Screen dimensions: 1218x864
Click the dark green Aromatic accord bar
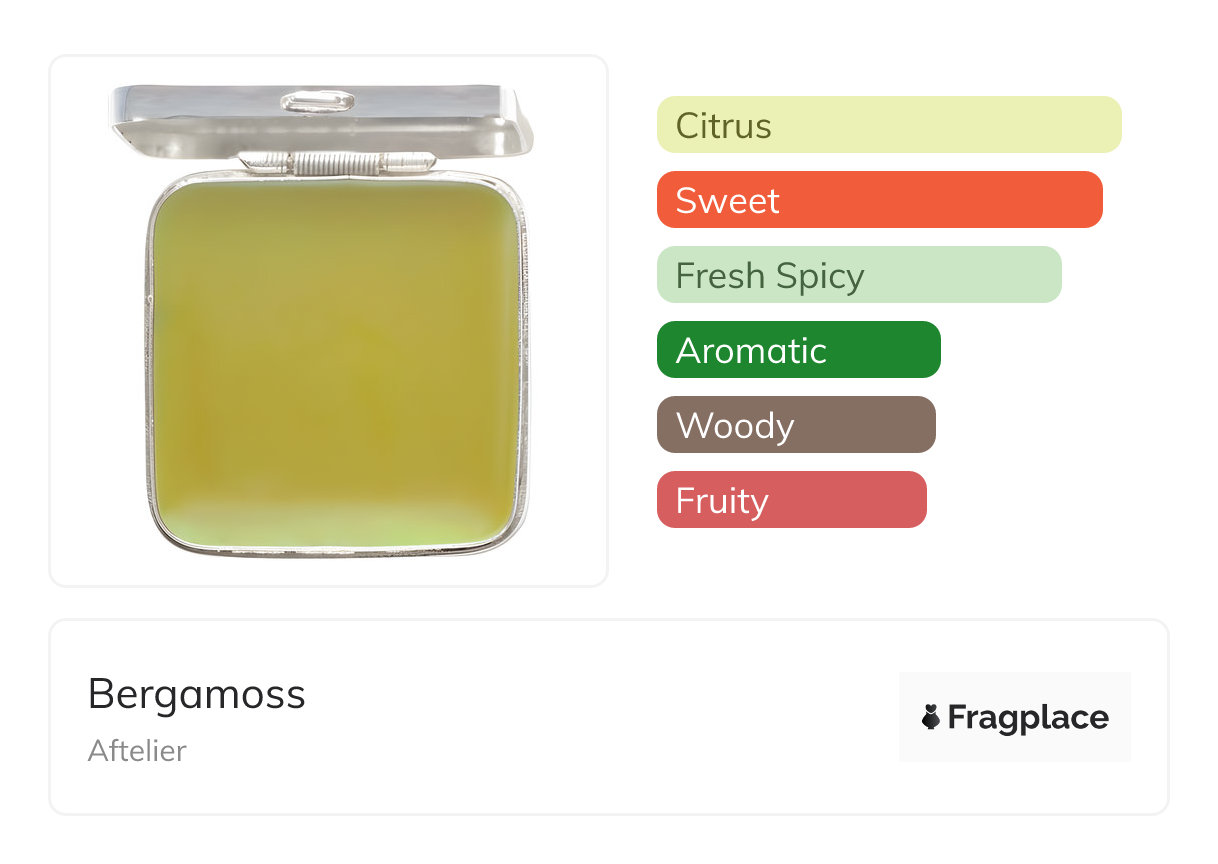point(798,350)
